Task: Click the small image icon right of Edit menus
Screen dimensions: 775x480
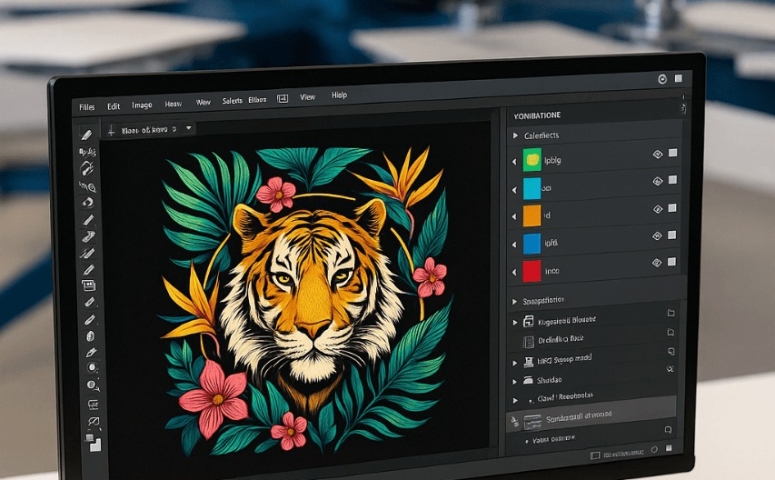Action: [282, 99]
